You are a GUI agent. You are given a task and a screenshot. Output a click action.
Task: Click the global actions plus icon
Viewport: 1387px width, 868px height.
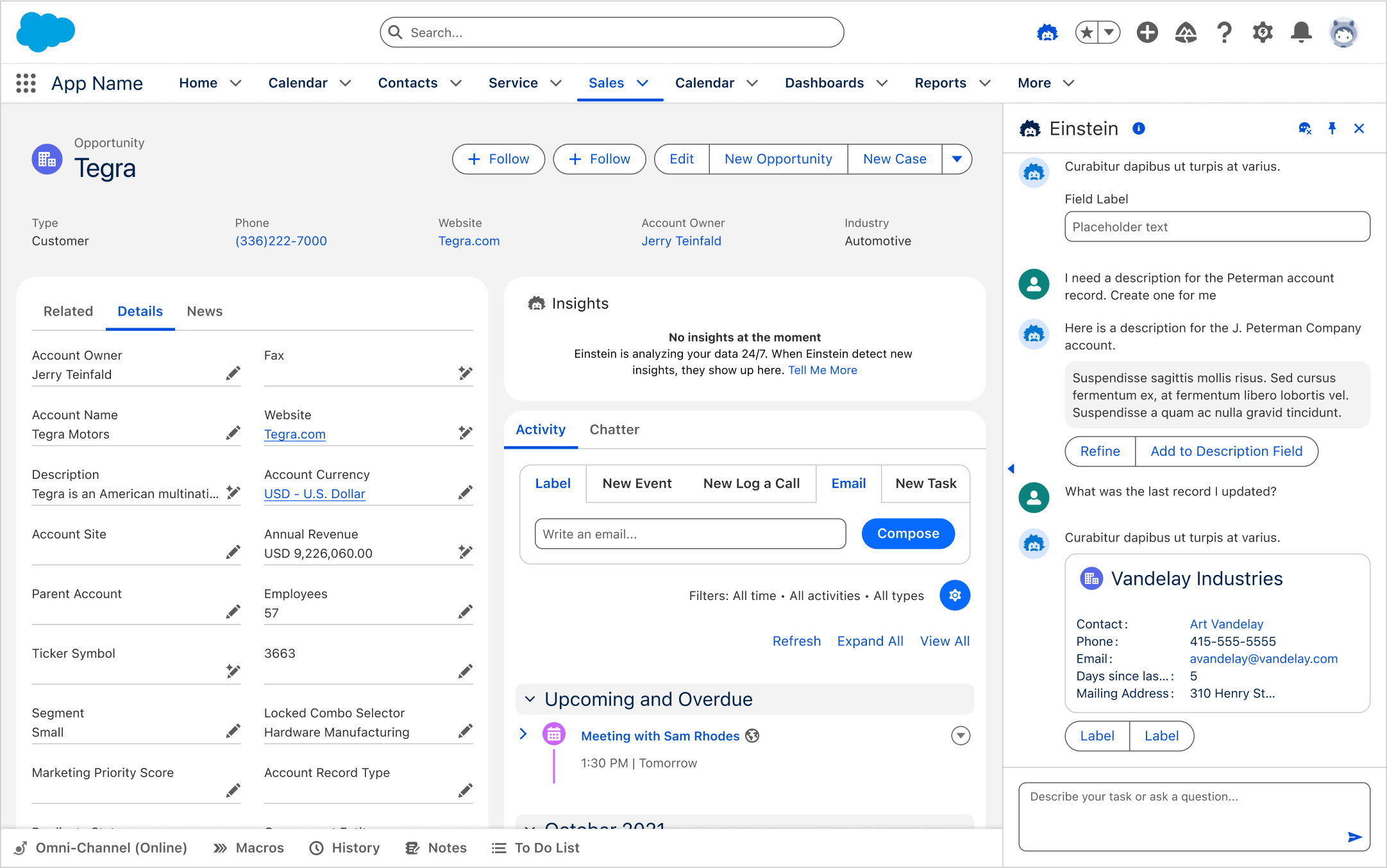pyautogui.click(x=1147, y=32)
